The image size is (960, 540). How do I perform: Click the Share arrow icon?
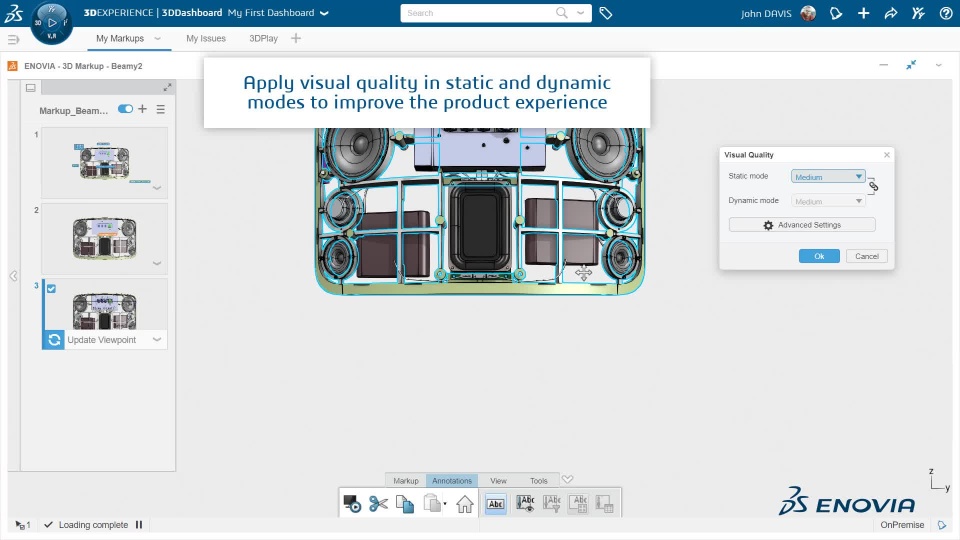pos(891,13)
